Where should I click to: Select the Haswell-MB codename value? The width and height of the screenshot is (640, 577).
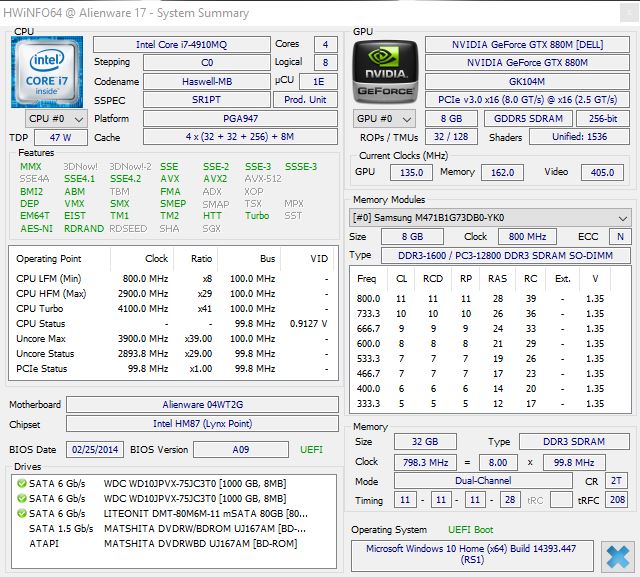pos(207,81)
